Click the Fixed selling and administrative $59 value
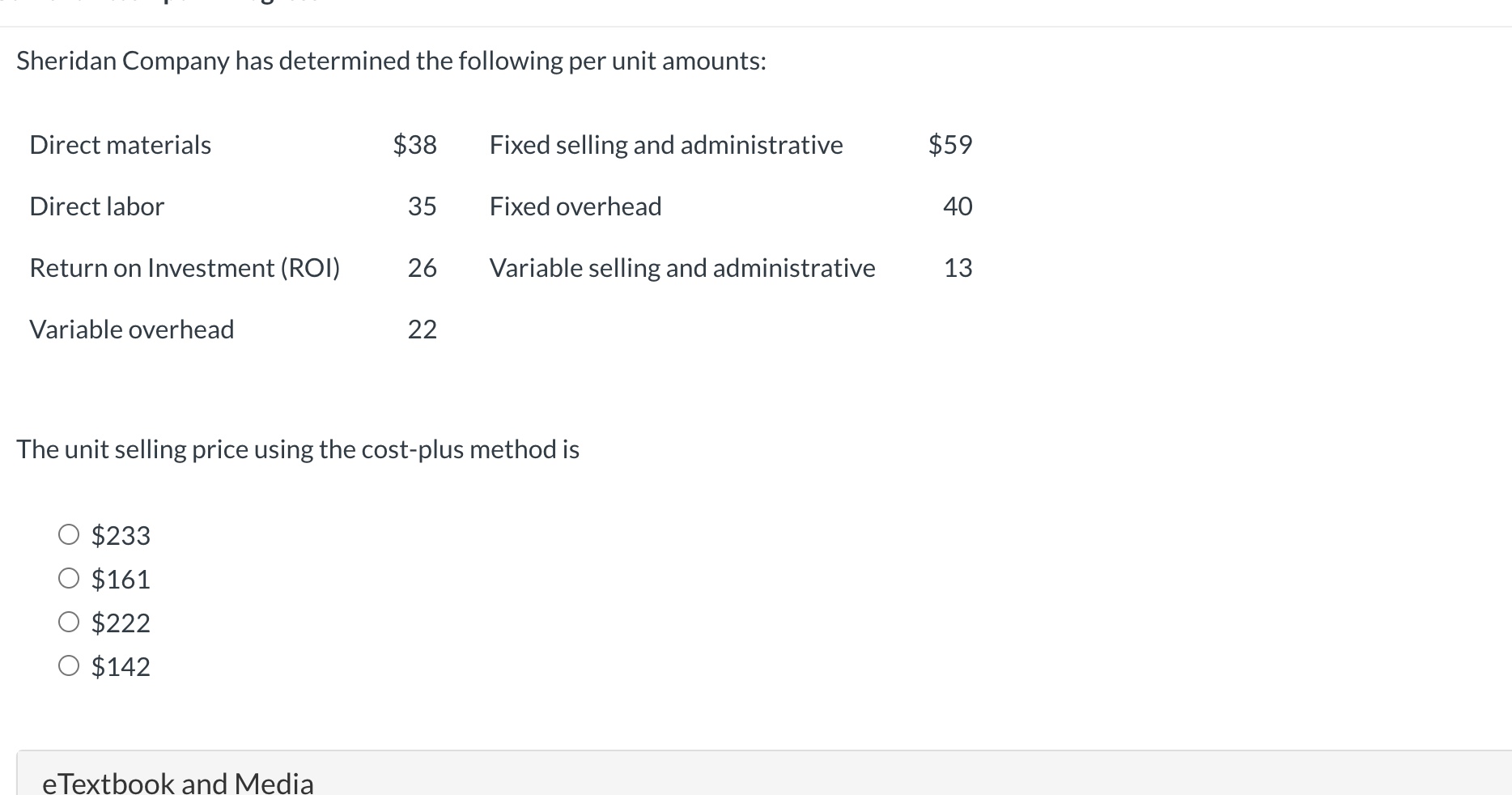The height and width of the screenshot is (795, 1512). click(951, 144)
